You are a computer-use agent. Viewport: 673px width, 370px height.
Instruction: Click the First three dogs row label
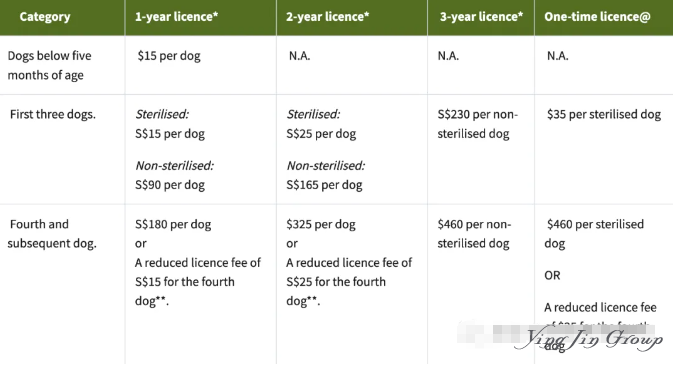[x=53, y=115]
